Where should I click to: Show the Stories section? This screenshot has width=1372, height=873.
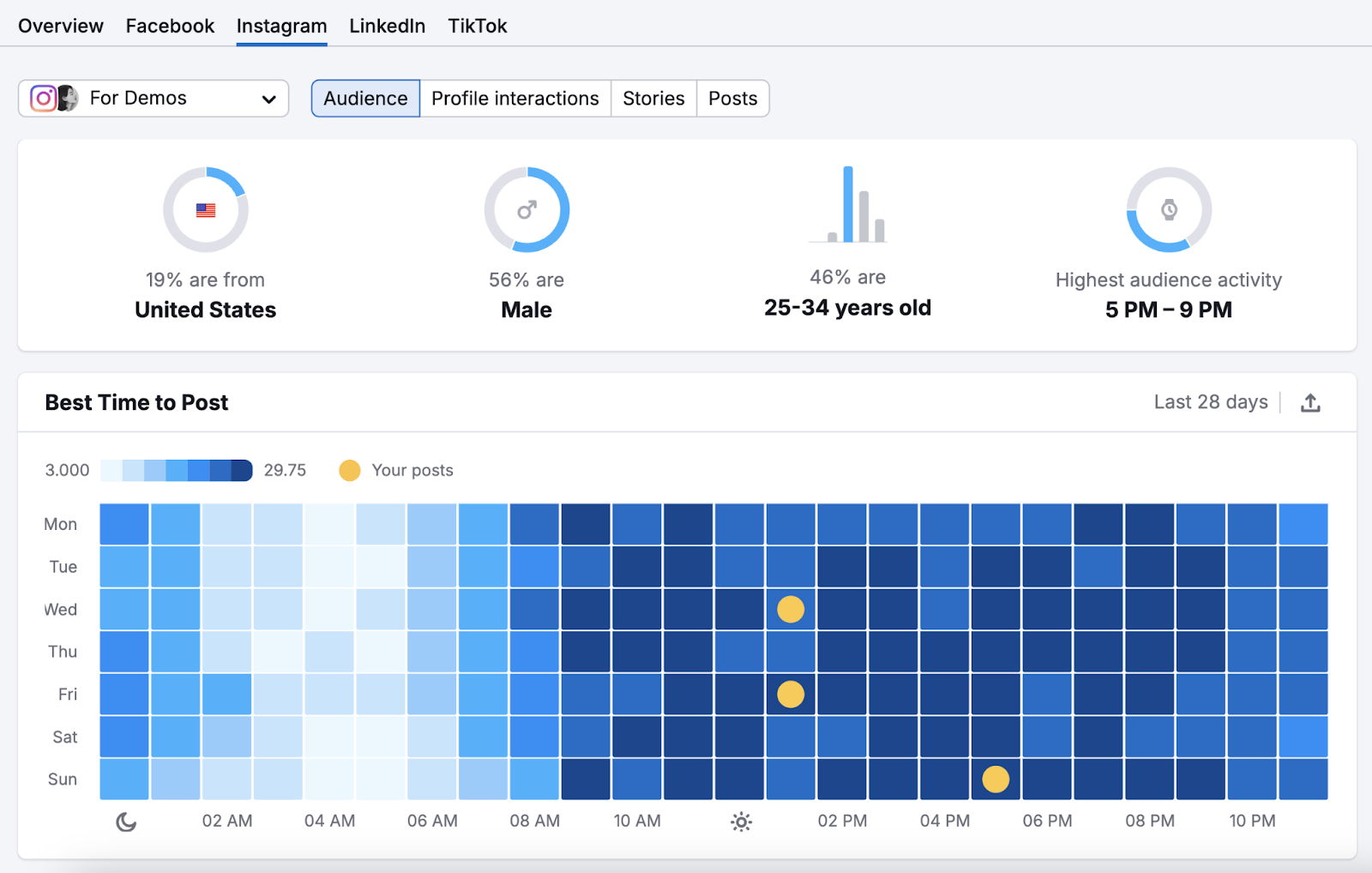[653, 99]
